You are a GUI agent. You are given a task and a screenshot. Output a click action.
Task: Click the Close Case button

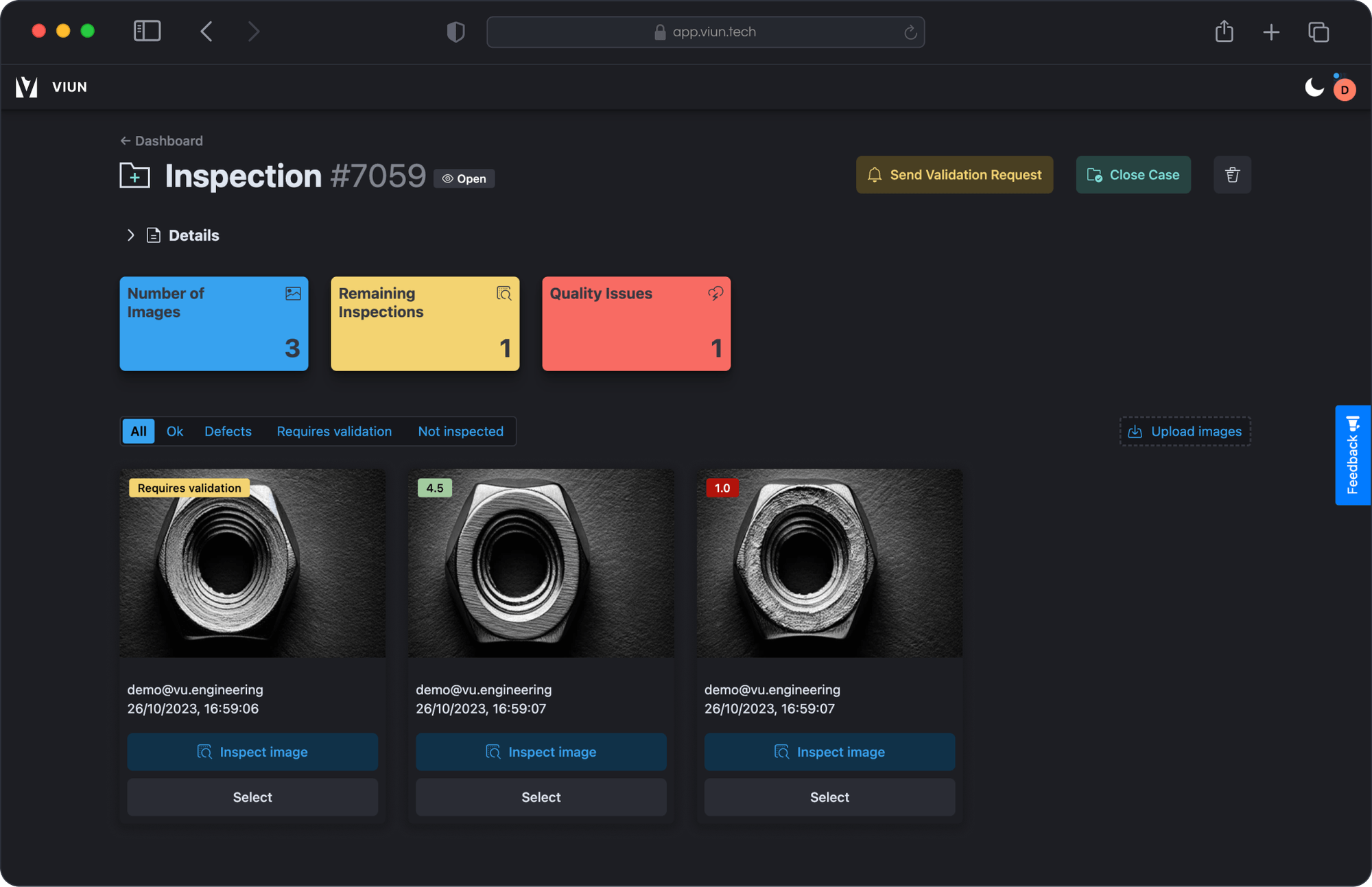coord(1133,175)
